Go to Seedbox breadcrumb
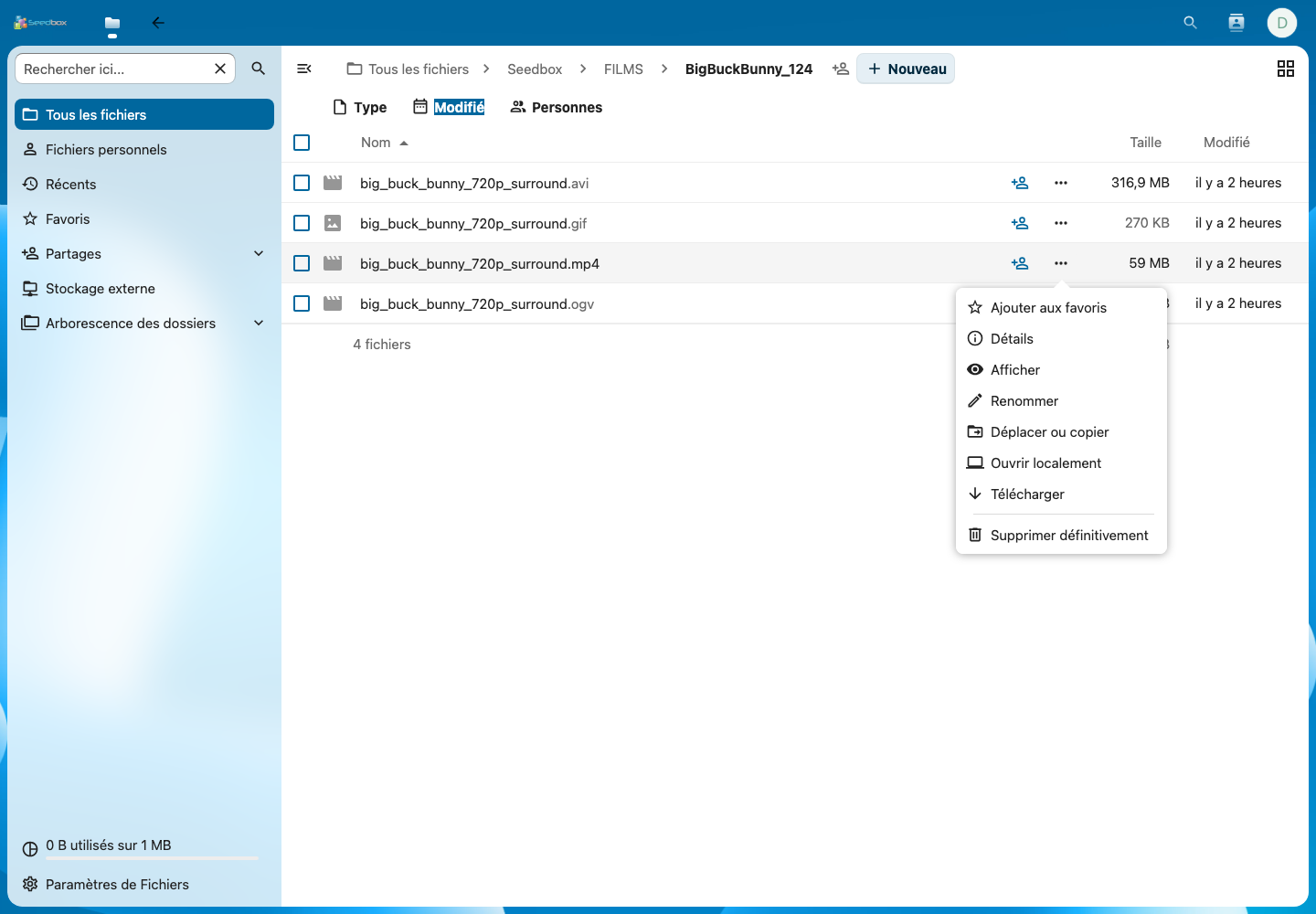1316x914 pixels. click(x=535, y=69)
